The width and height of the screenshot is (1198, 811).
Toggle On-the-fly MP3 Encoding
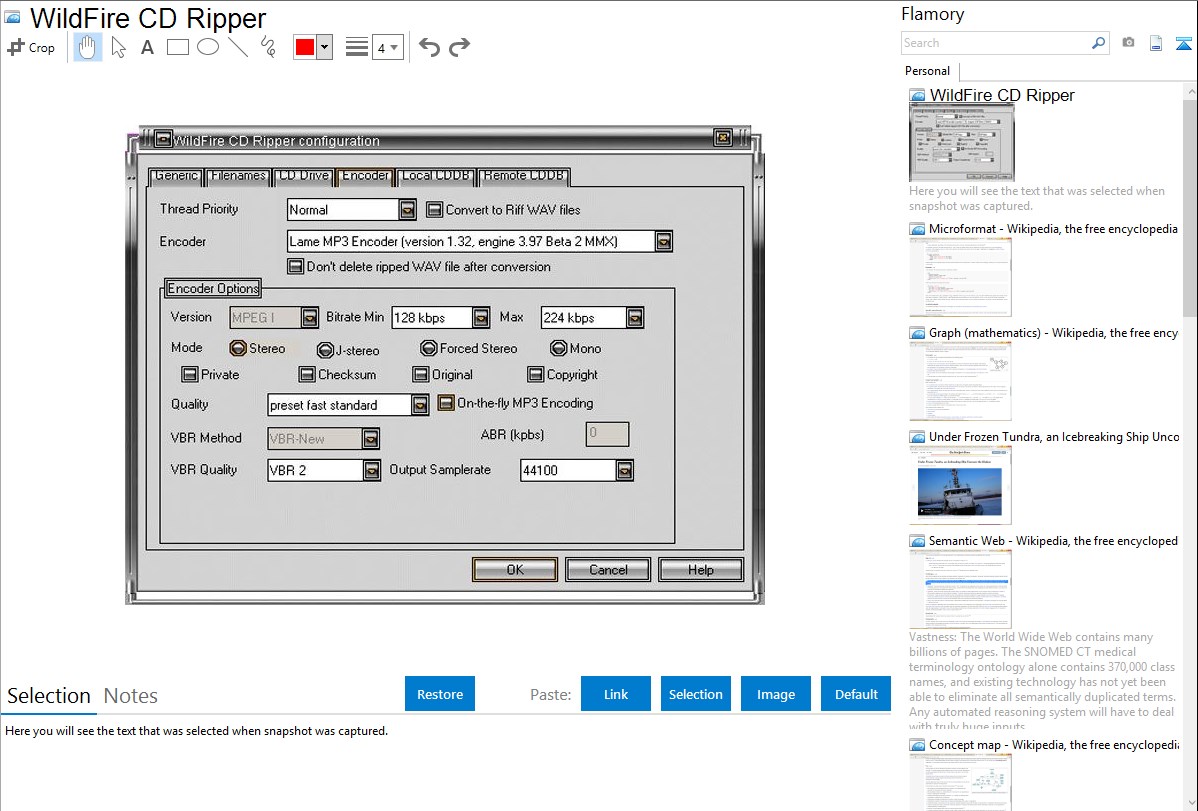(x=445, y=403)
